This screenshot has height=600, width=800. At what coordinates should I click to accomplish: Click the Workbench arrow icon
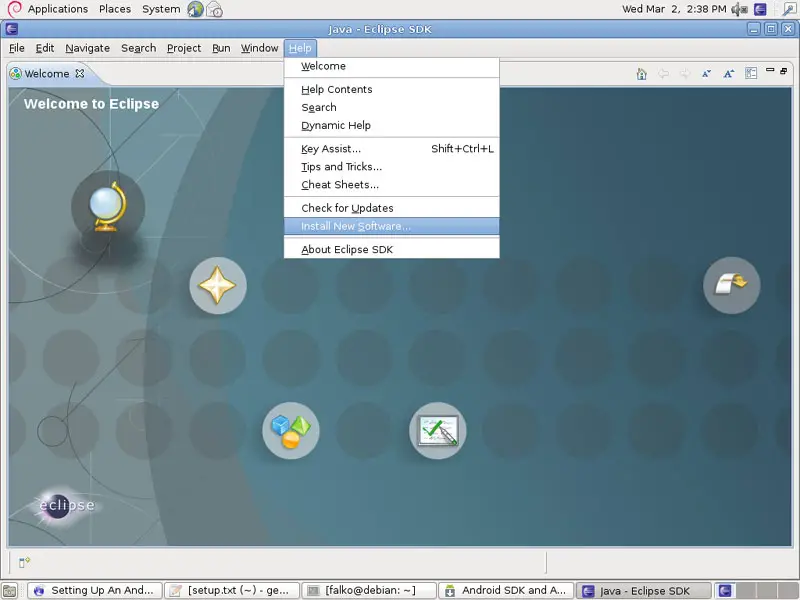[x=732, y=285]
